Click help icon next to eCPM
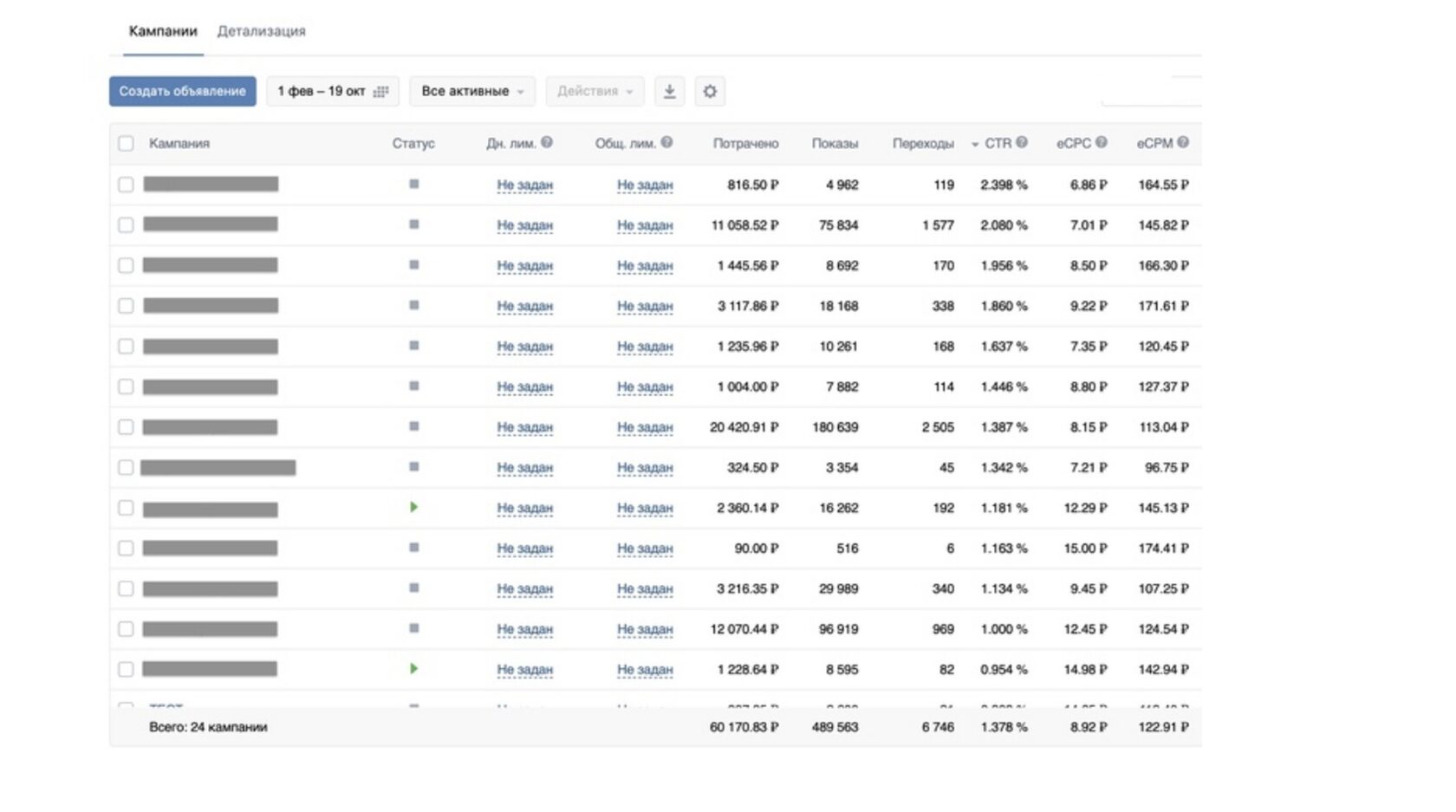 click(1183, 142)
